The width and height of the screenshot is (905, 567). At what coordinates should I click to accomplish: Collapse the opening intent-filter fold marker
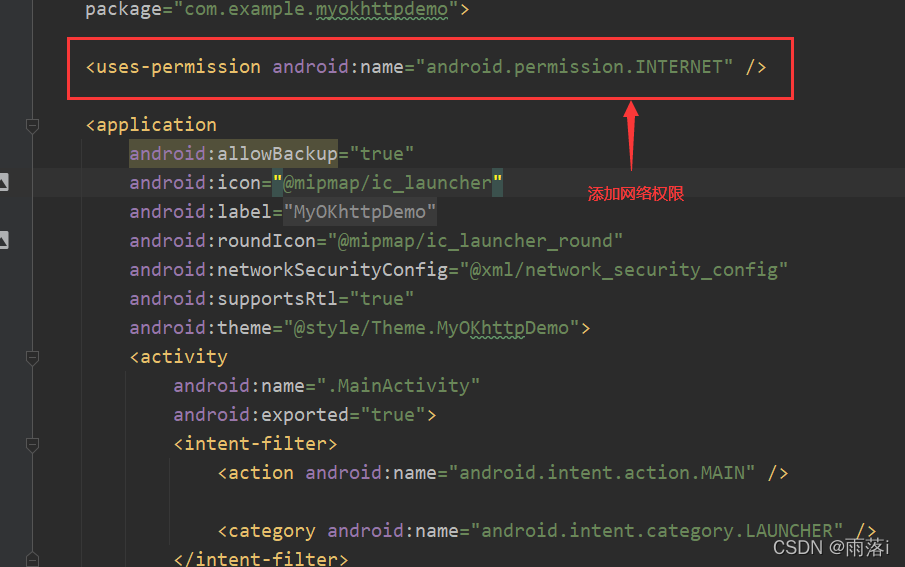coord(32,443)
